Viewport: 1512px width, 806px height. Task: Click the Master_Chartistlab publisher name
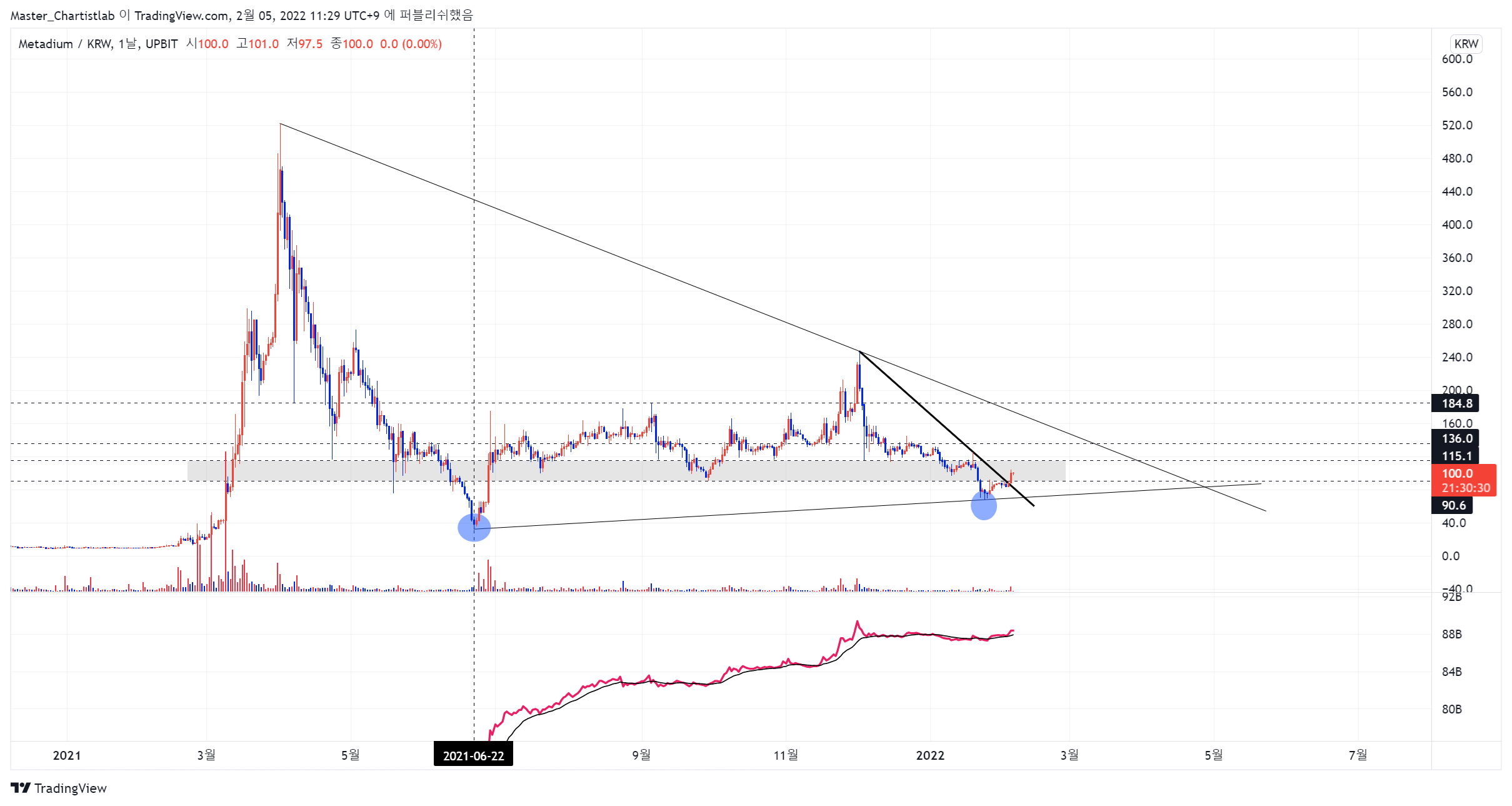(63, 16)
